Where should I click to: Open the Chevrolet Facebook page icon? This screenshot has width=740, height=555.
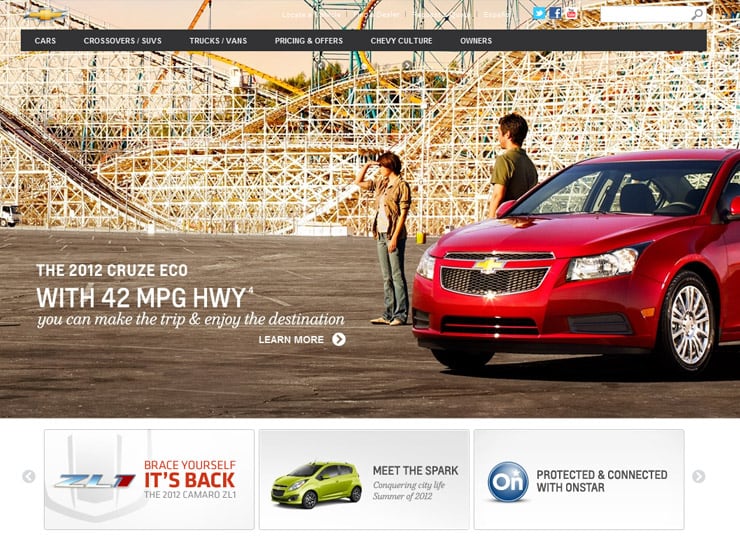555,13
